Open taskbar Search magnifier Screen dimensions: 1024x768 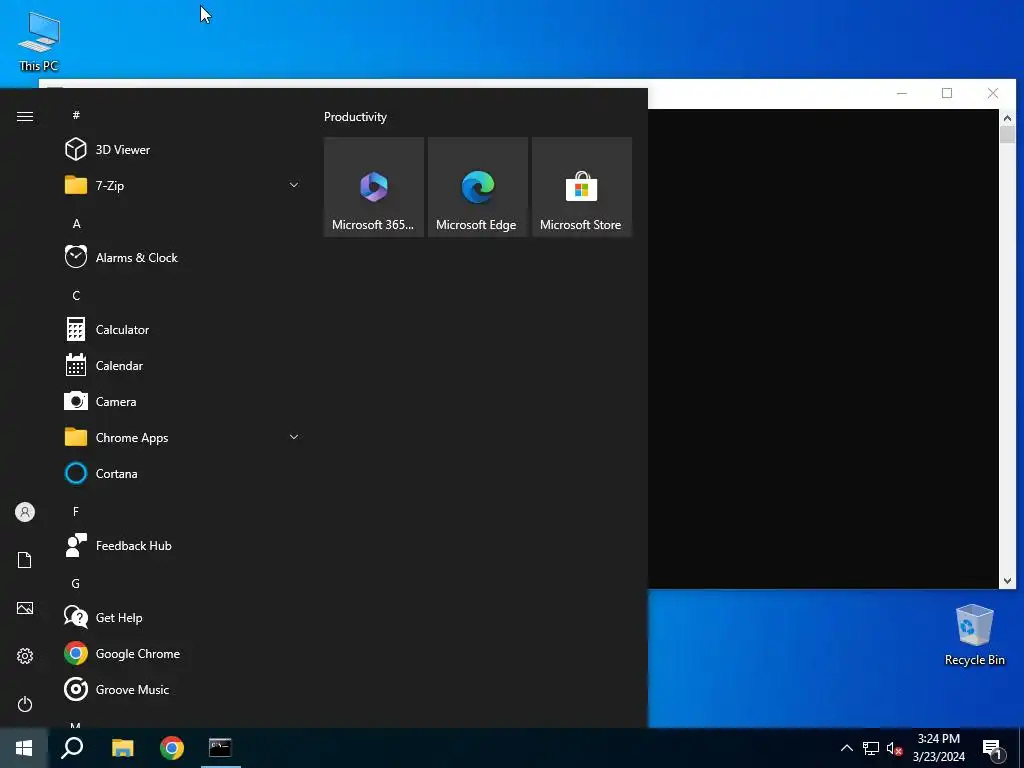coord(72,748)
